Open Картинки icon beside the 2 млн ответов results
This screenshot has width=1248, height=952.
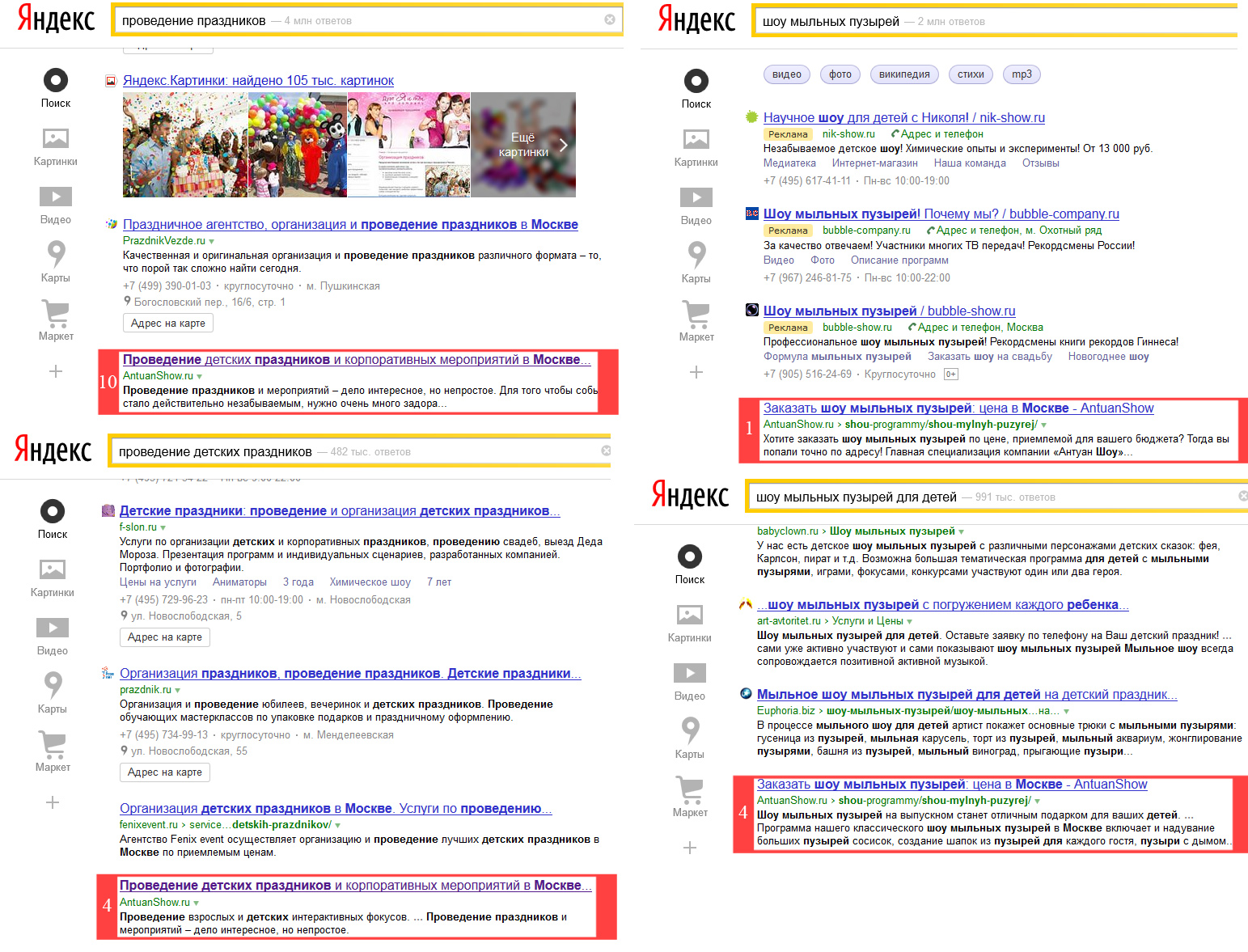coord(696,139)
